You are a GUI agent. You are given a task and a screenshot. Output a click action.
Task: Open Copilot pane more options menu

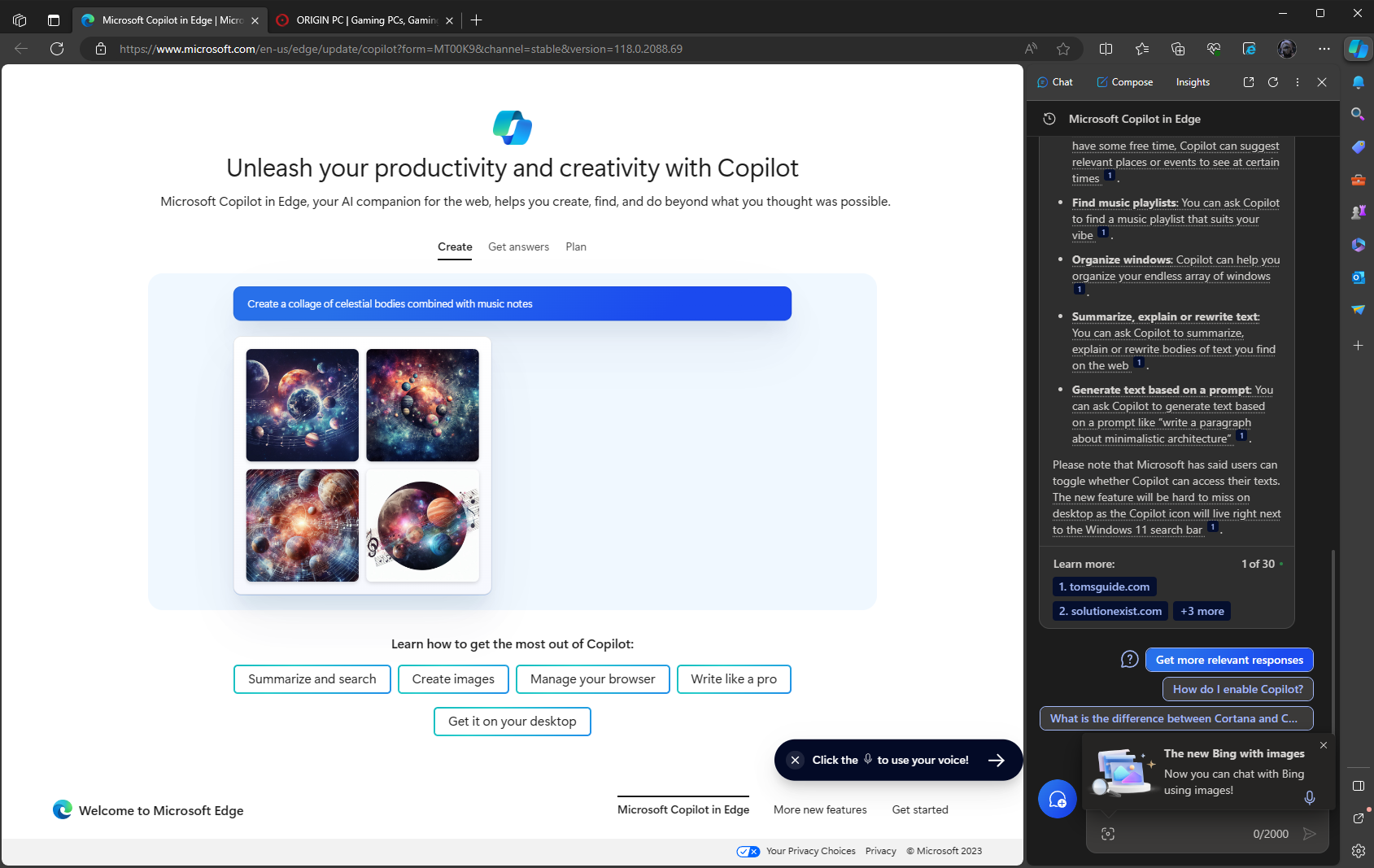coord(1298,82)
